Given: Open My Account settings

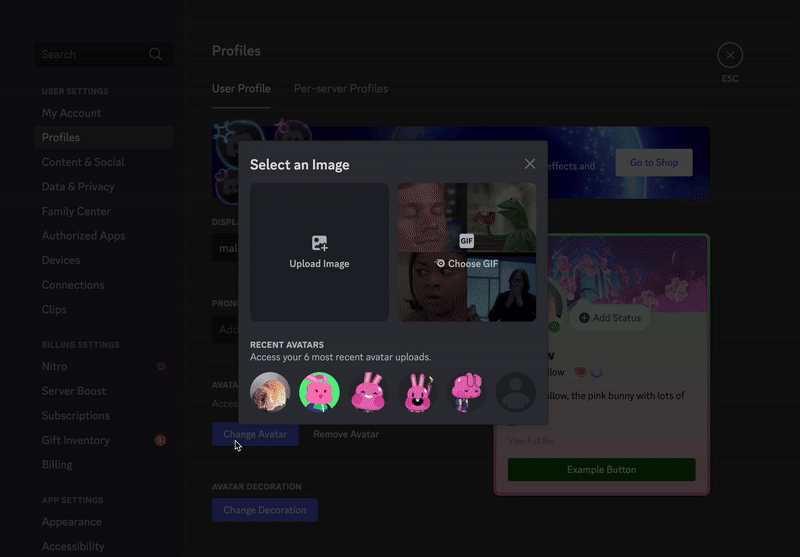Looking at the screenshot, I should pyautogui.click(x=71, y=113).
